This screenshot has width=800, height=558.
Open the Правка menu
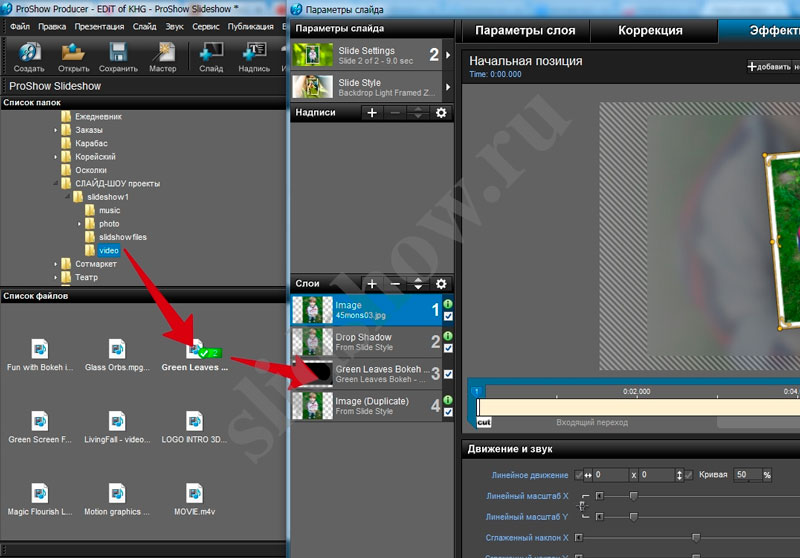click(x=52, y=27)
